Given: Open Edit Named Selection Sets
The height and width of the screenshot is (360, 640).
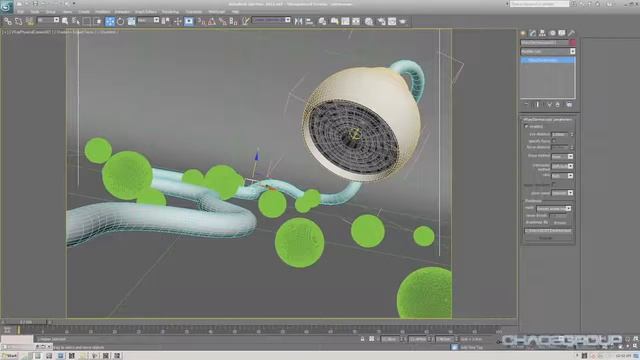Looking at the screenshot, I should pyautogui.click(x=246, y=21).
